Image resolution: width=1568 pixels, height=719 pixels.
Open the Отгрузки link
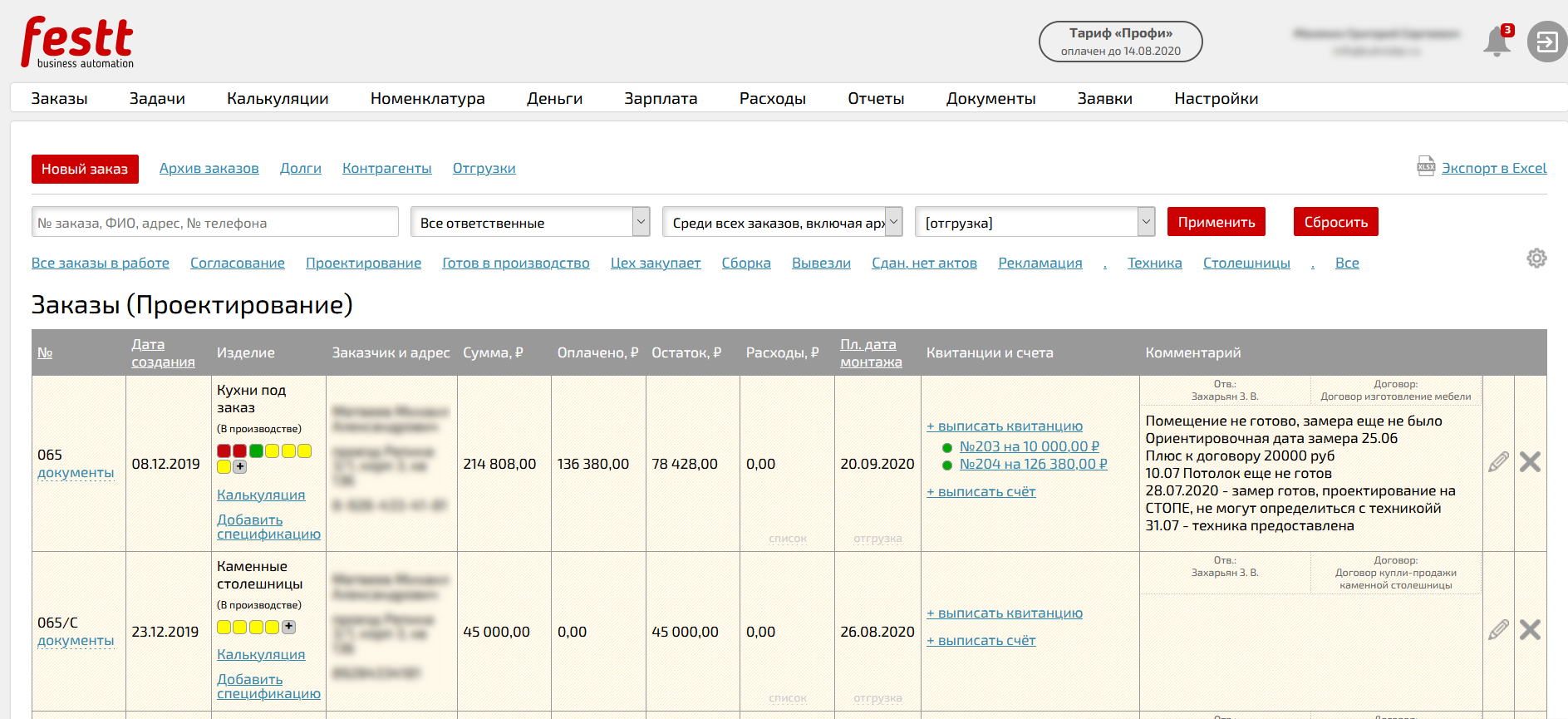point(484,168)
